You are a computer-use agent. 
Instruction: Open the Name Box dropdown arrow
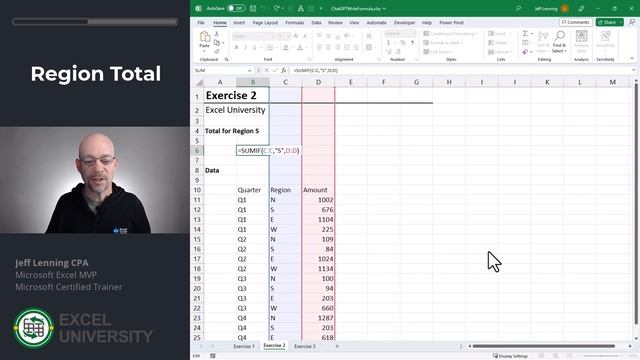[x=249, y=71]
